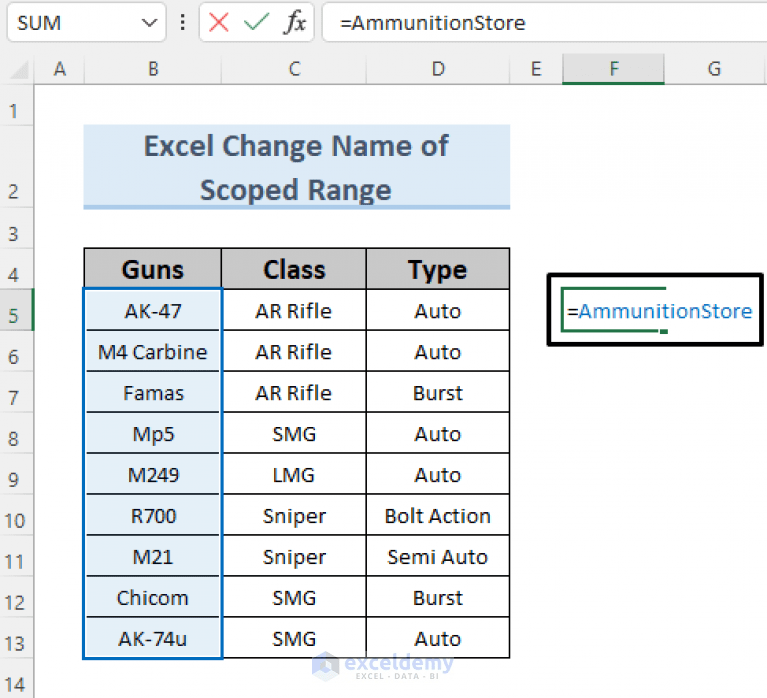The image size is (767, 698).
Task: Click the 'Auto' cell in the M249 row
Action: pyautogui.click(x=438, y=474)
